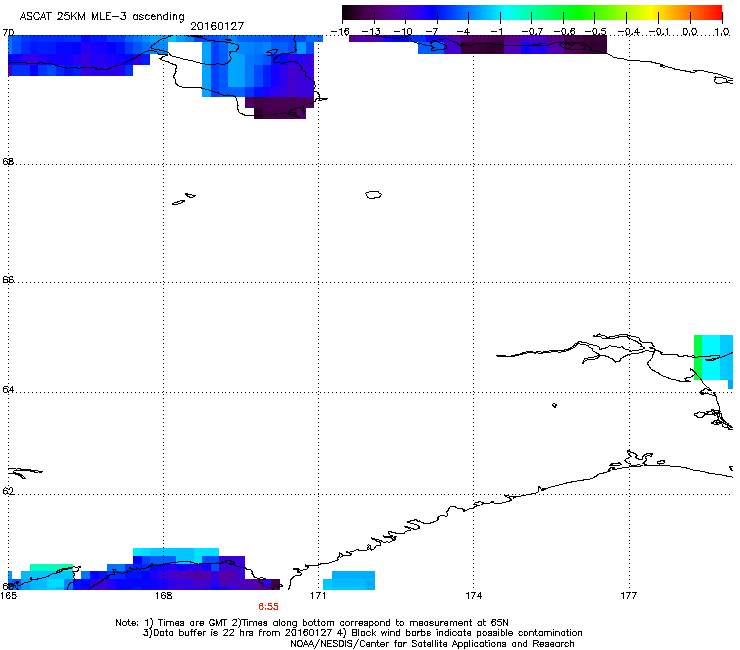Viewport: 740px width, 650px height.
Task: Click the color bar label 0.0
Action: (690, 32)
